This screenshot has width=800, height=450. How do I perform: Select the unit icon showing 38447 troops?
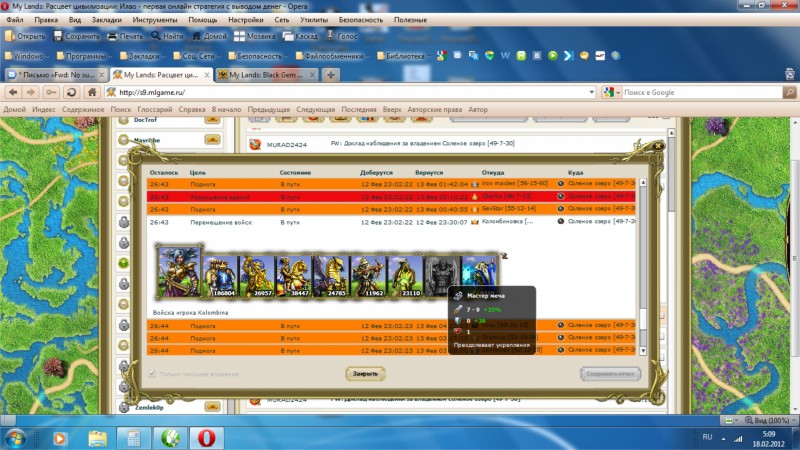(x=294, y=276)
